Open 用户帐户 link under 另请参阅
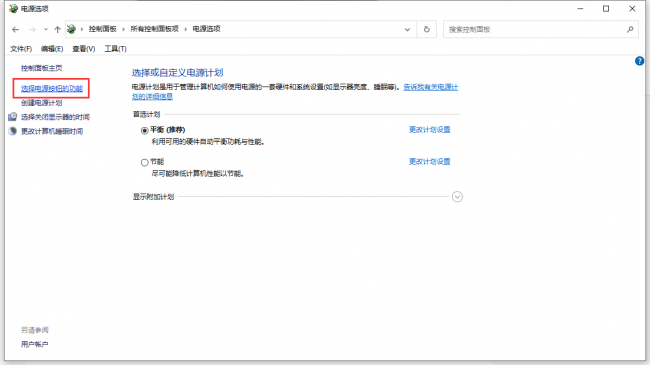650x365 pixels. click(34, 344)
